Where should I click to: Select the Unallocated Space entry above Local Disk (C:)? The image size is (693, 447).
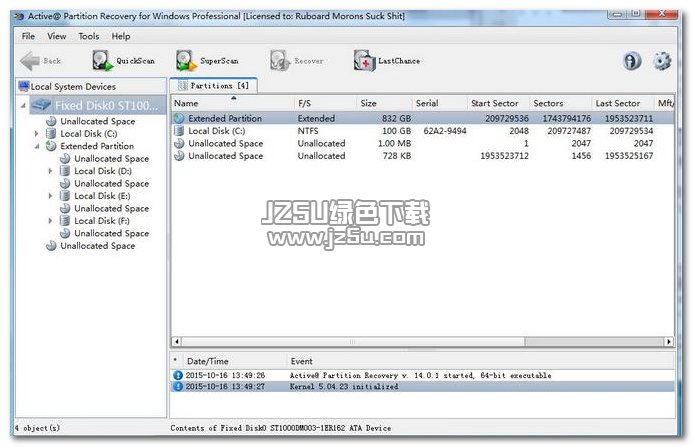pyautogui.click(x=98, y=121)
